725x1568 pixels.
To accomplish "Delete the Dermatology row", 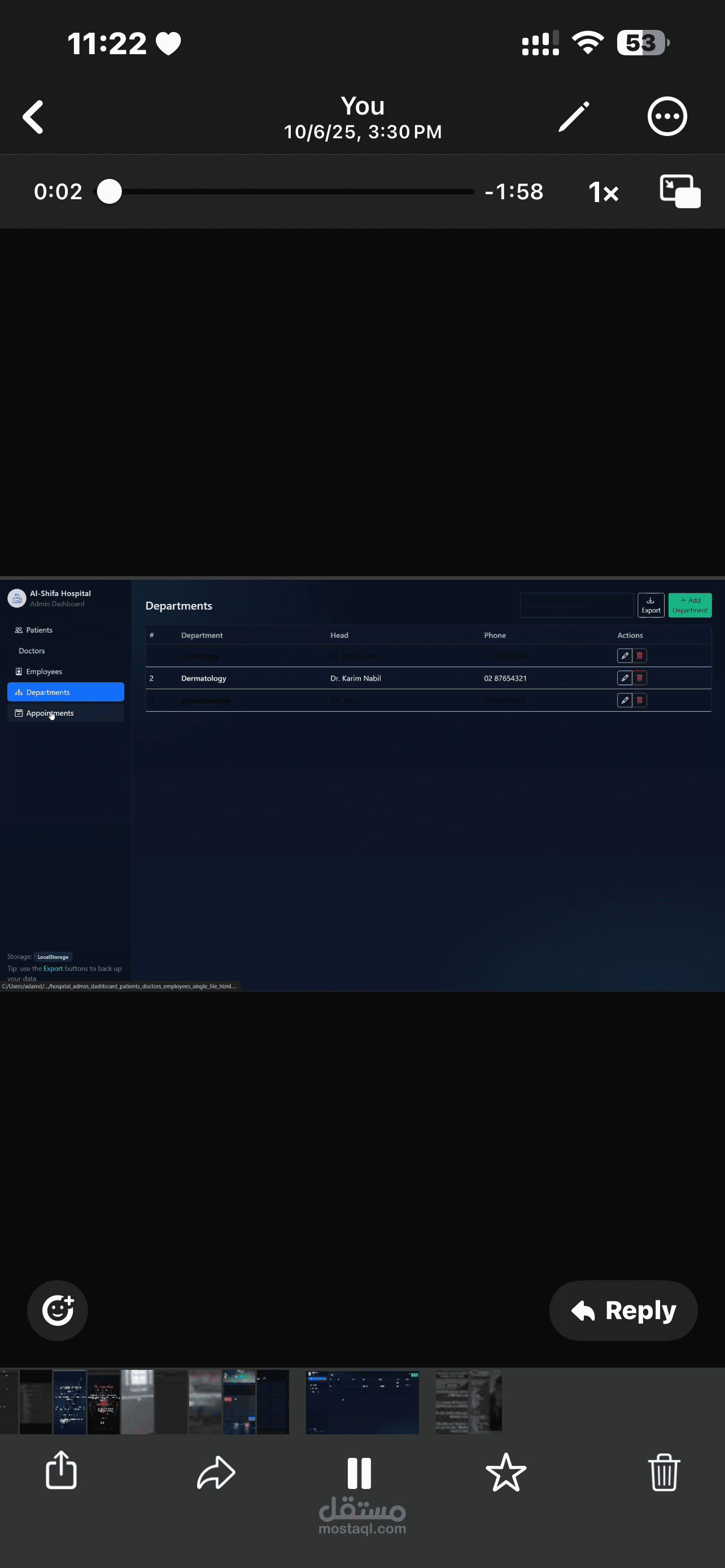I will (x=640, y=677).
